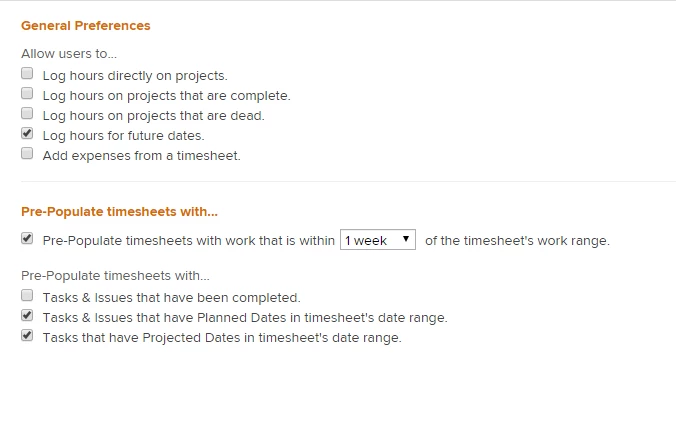The image size is (676, 425).
Task: Click the 'Log hours on projects that are complete.' label
Action: tap(166, 95)
